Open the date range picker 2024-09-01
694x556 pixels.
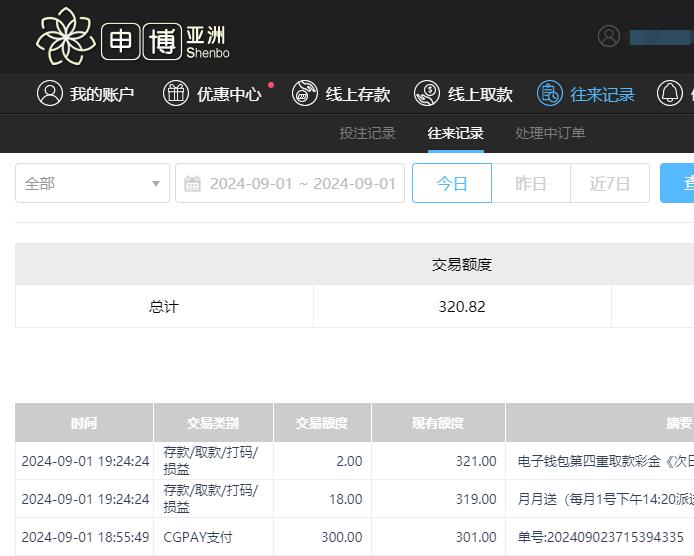pos(302,184)
